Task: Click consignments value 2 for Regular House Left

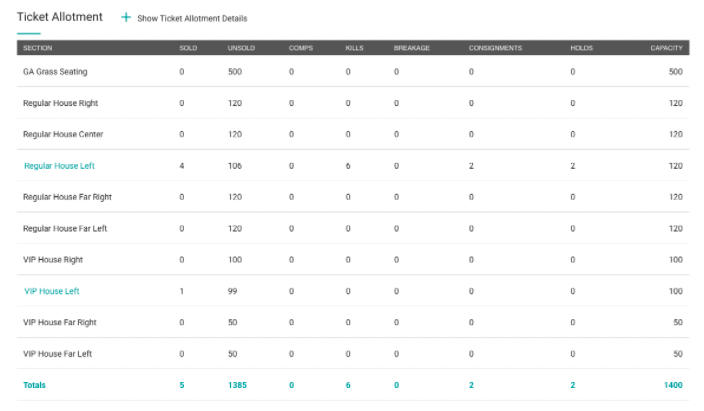Action: (471, 166)
